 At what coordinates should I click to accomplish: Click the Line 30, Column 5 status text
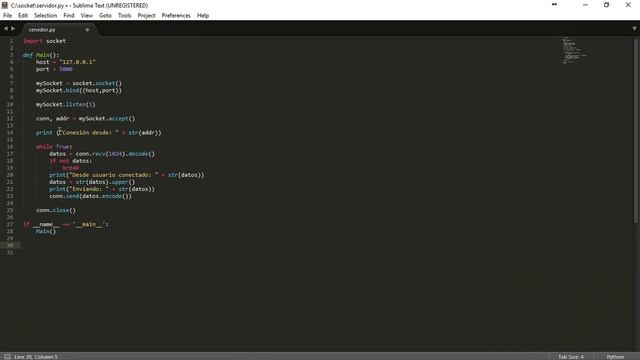click(36, 357)
